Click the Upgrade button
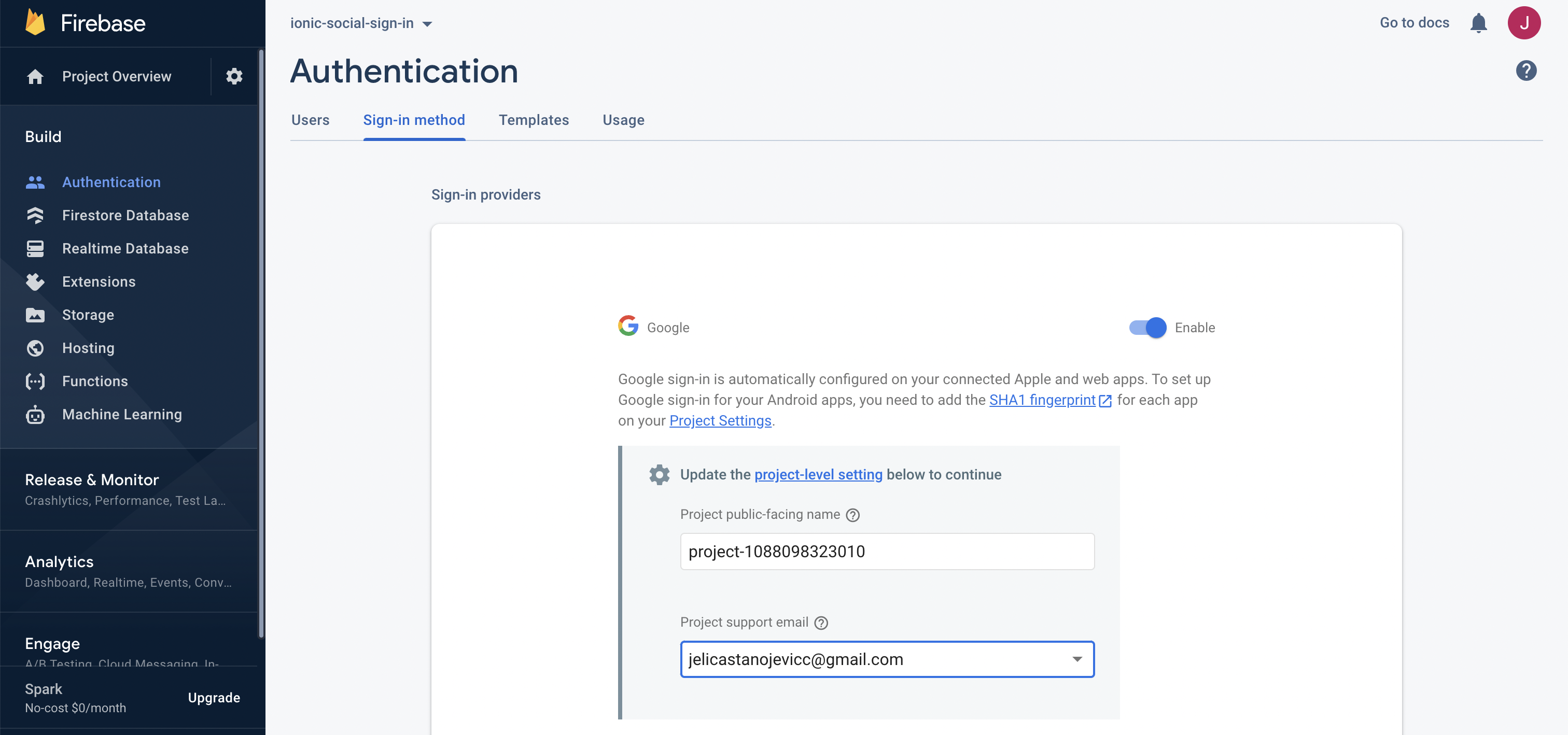The height and width of the screenshot is (735, 1568). [x=214, y=698]
